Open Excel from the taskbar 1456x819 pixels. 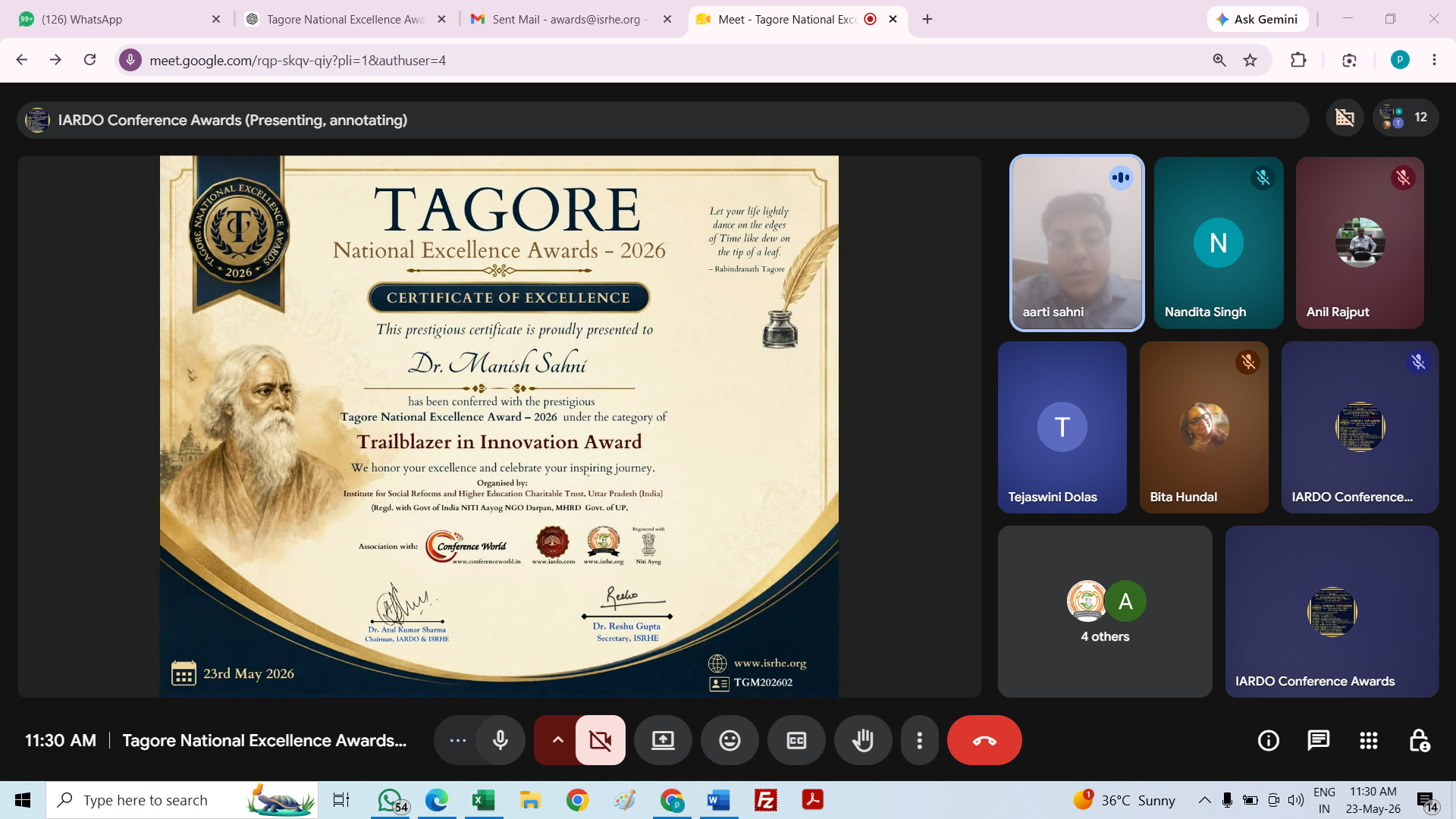click(x=483, y=800)
